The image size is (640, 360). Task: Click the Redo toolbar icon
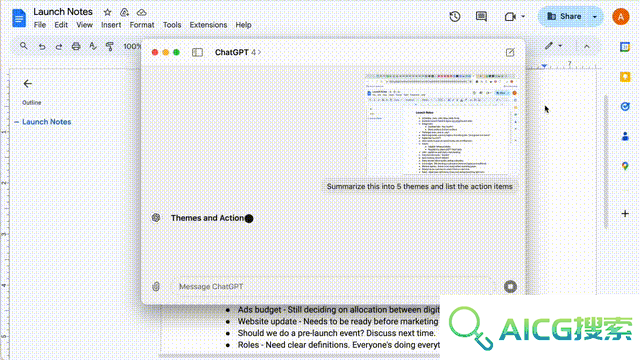[x=59, y=47]
